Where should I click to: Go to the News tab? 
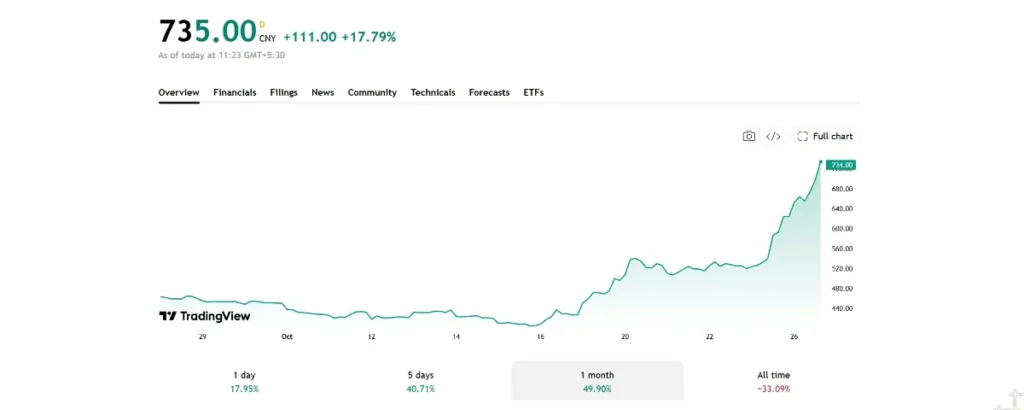[323, 93]
